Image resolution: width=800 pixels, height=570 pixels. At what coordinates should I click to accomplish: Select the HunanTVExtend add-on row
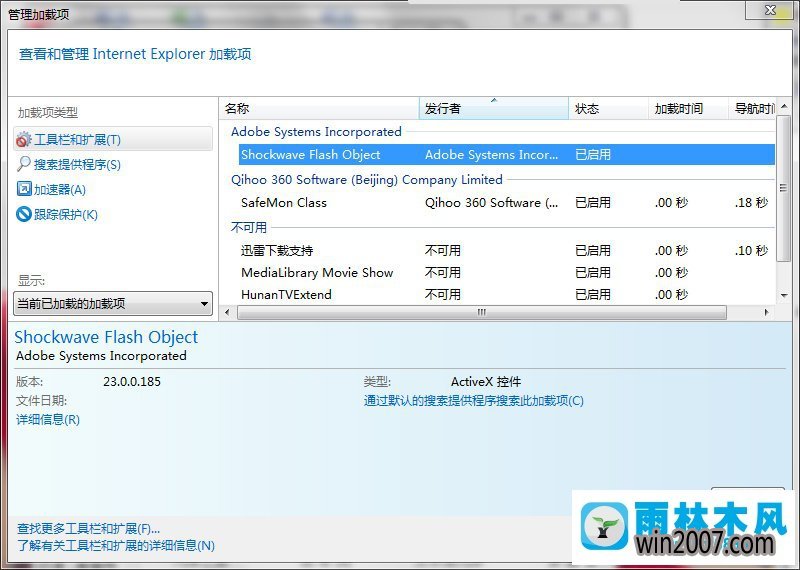pos(507,294)
